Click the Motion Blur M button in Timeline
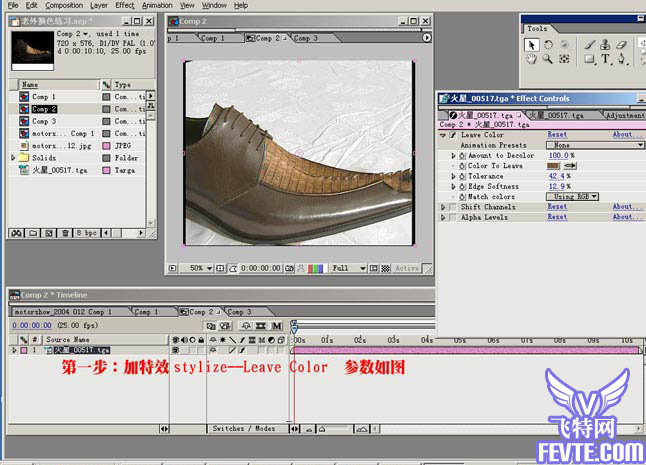This screenshot has width=646, height=465. click(277, 326)
